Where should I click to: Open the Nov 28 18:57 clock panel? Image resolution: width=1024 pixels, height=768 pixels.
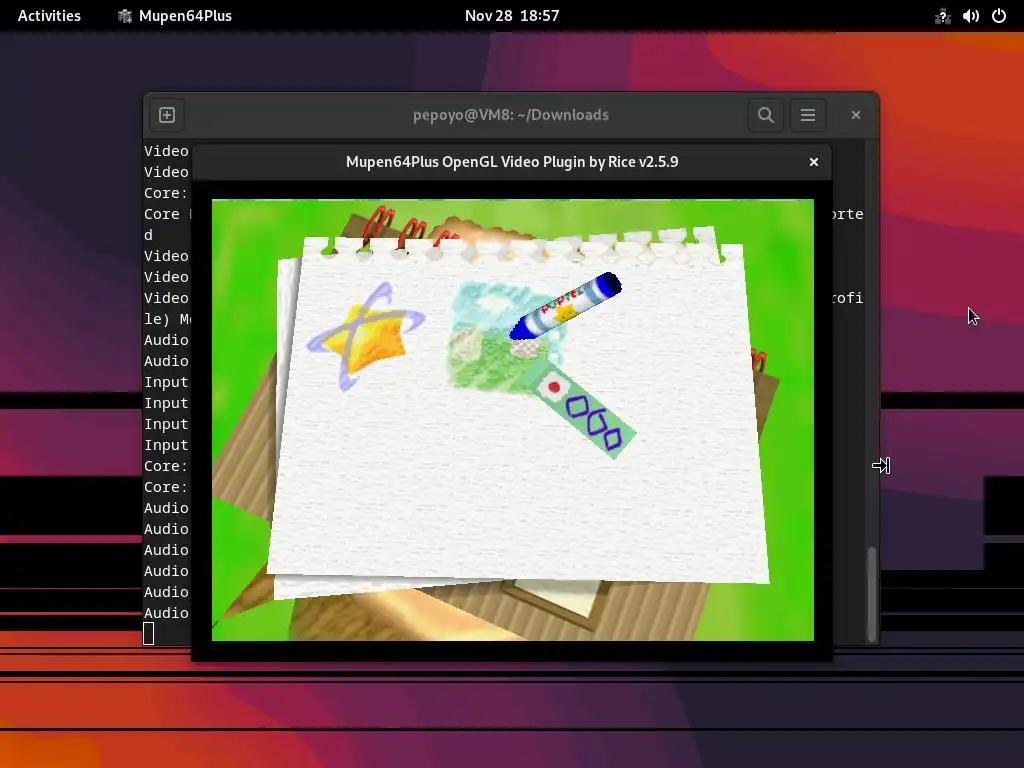tap(512, 16)
